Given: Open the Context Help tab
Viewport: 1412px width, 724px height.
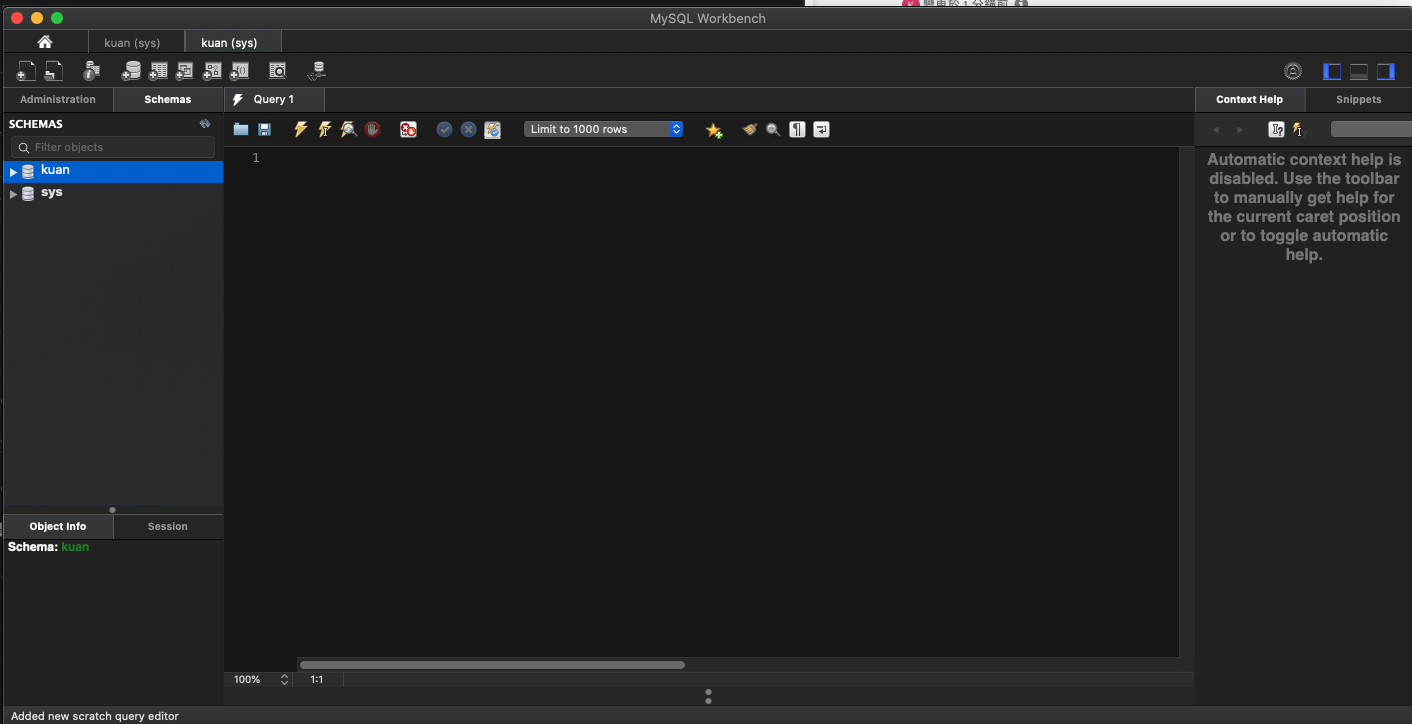Looking at the screenshot, I should 1250,99.
